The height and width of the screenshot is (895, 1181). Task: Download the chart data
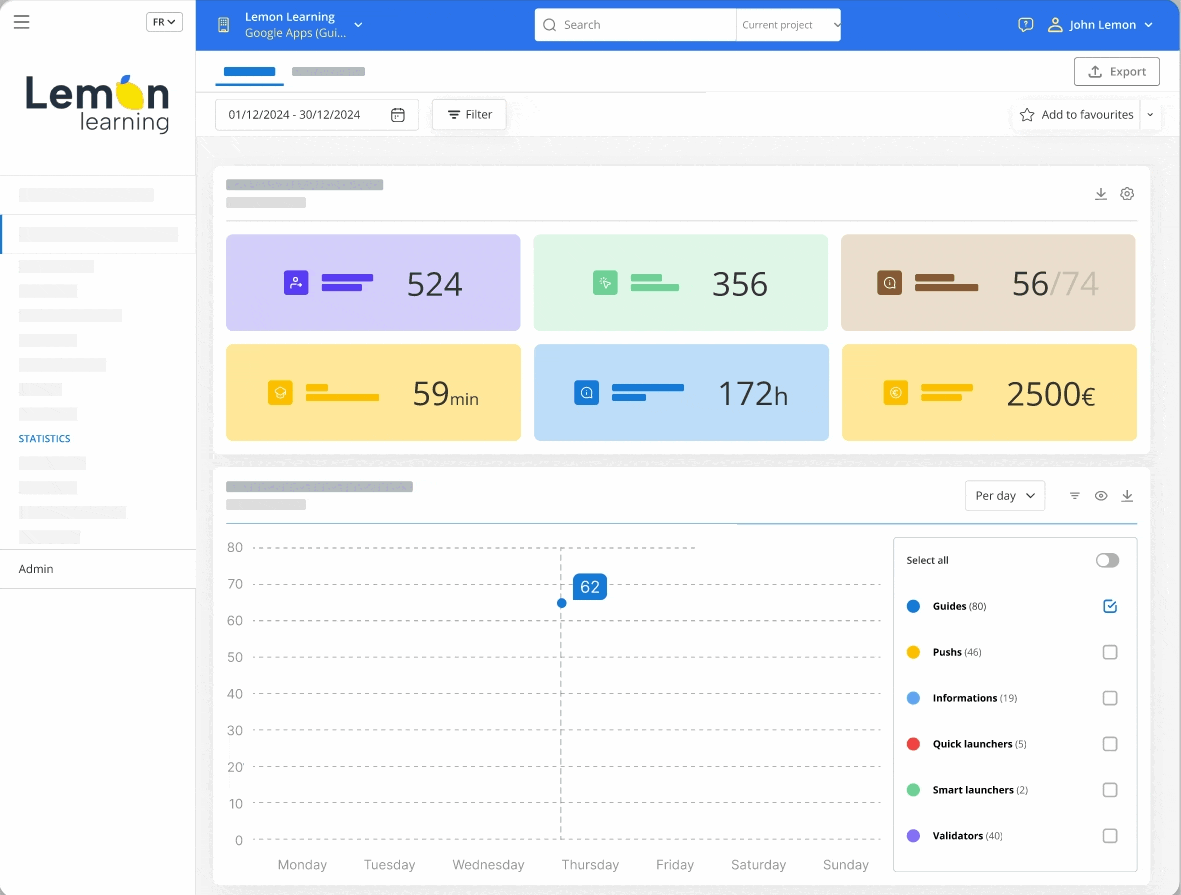(x=1127, y=496)
